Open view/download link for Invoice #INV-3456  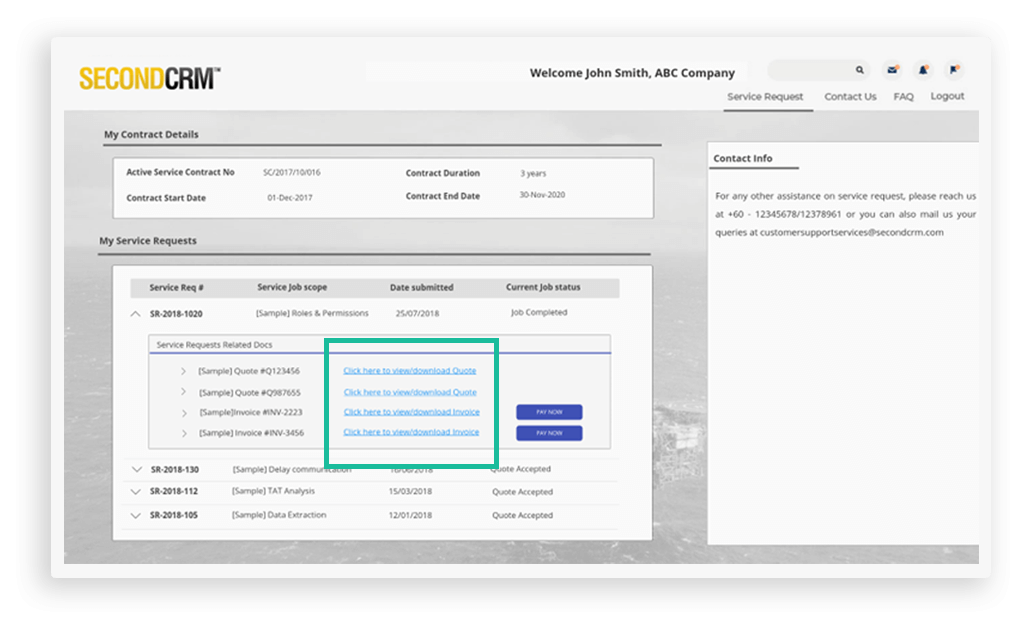pos(411,432)
